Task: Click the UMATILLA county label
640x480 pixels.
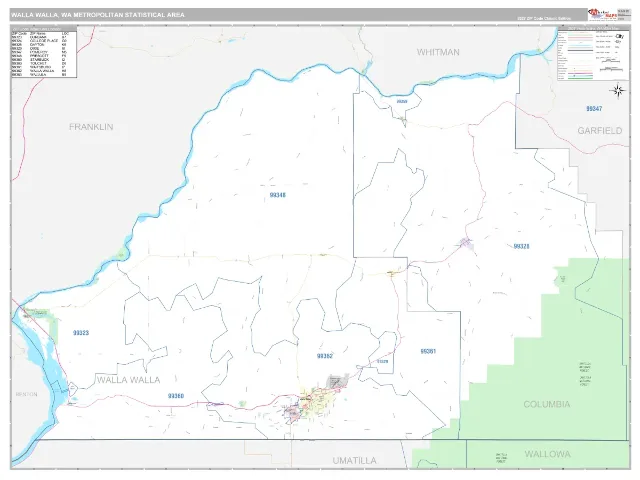Action: click(354, 461)
